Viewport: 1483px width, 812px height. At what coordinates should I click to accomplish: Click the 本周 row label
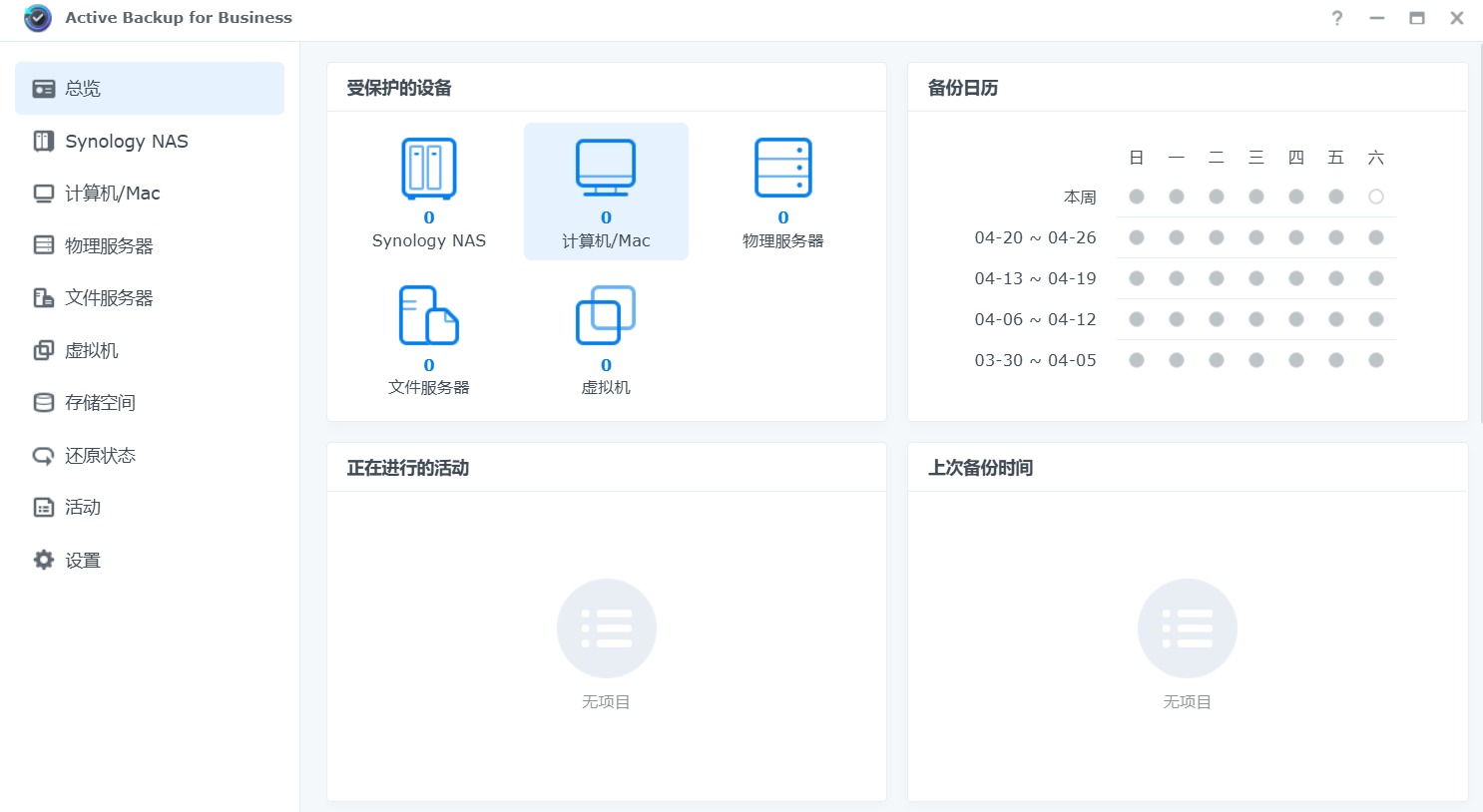point(1080,198)
